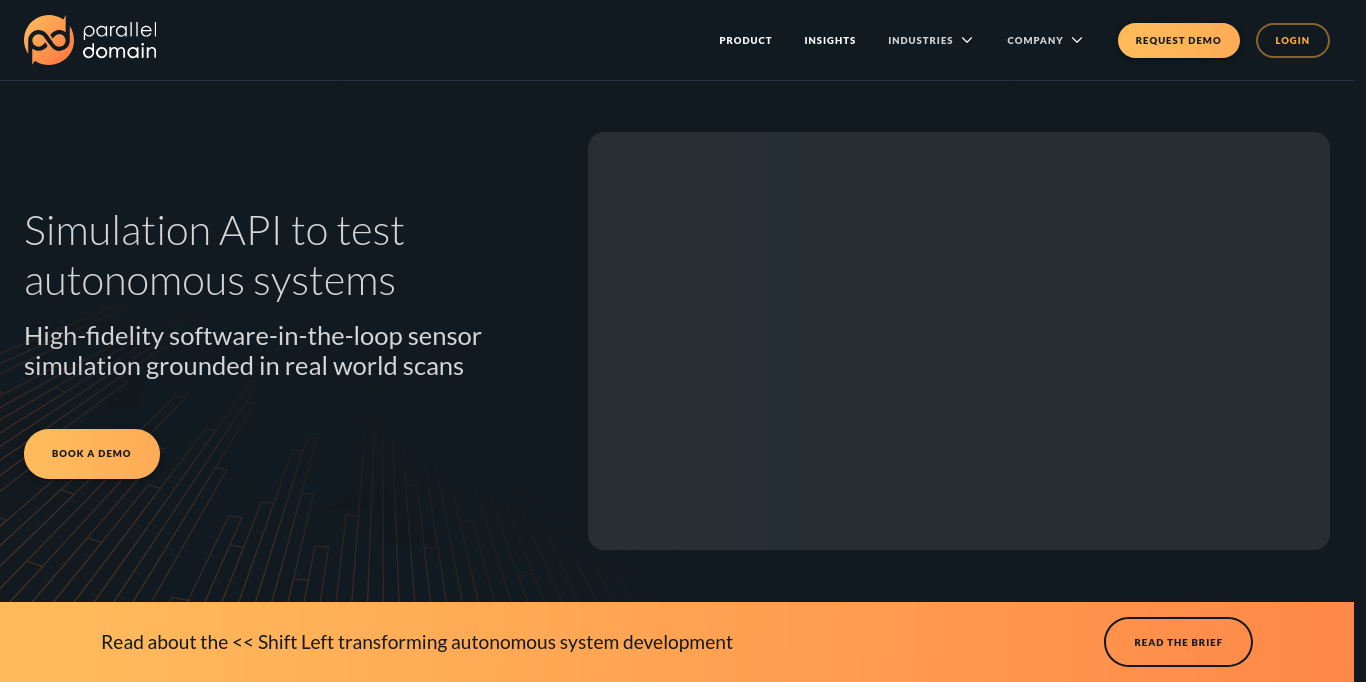Click the Shift Left banner text
The width and height of the screenshot is (1366, 682).
[416, 642]
